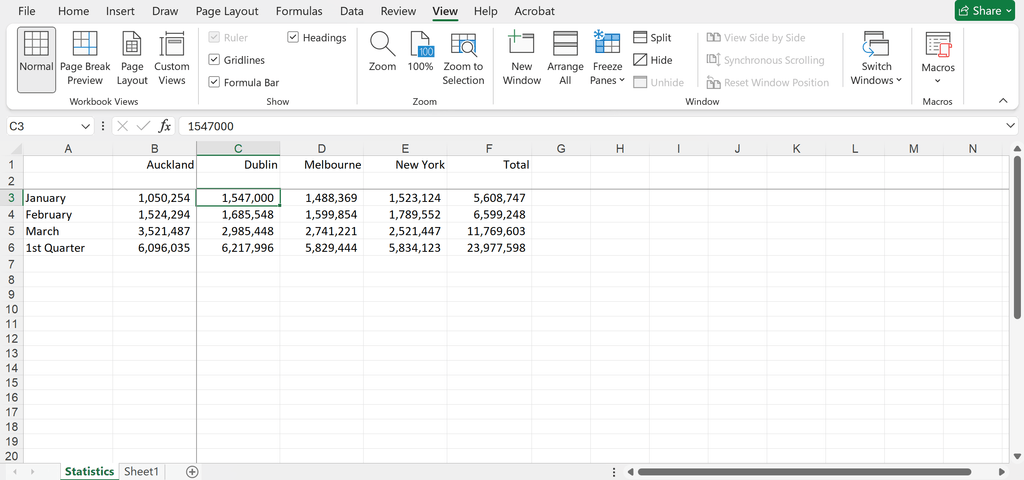1024x480 pixels.
Task: Click next sheet navigation arrow
Action: (33, 472)
